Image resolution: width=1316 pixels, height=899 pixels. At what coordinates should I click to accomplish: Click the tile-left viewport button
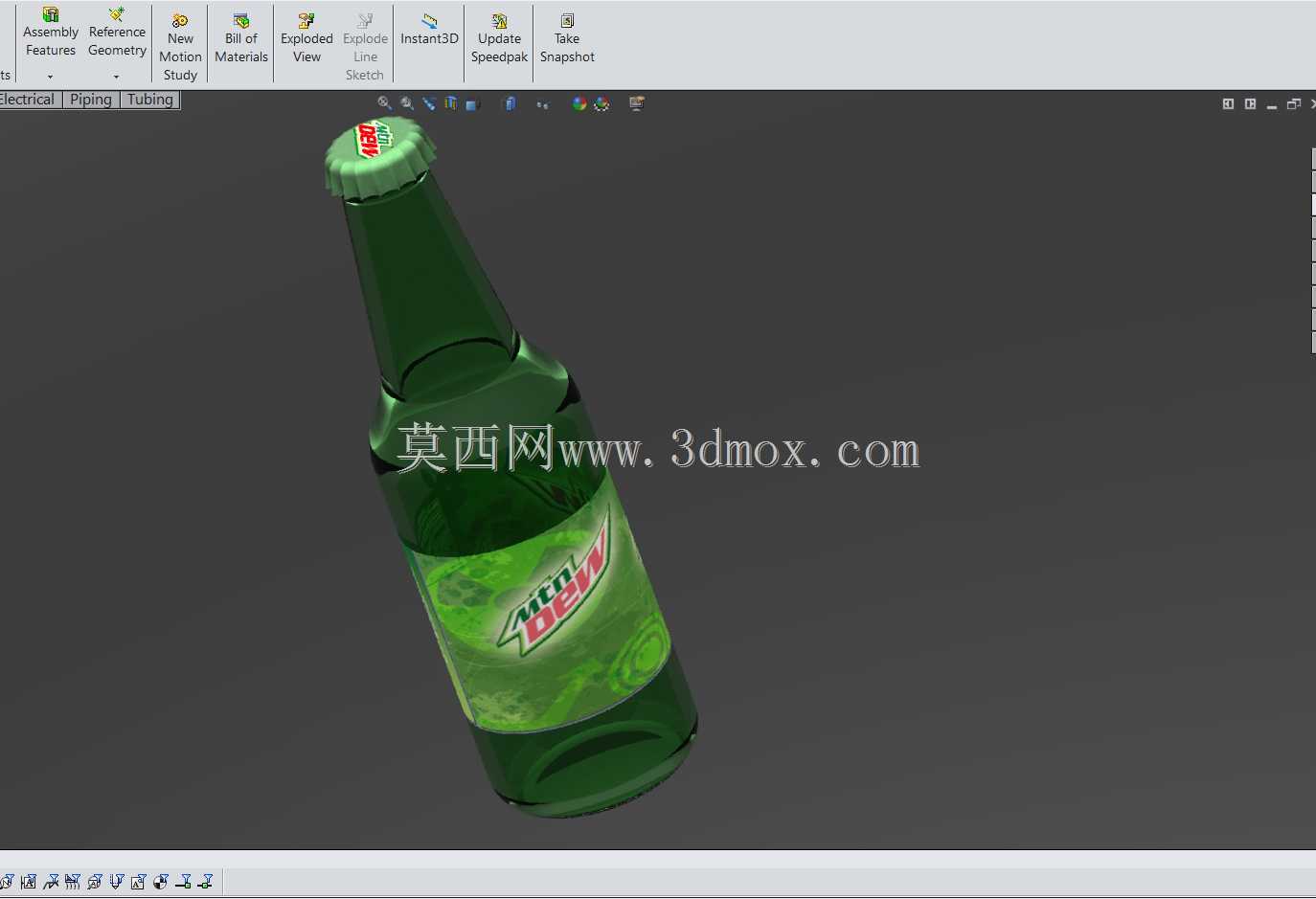point(1228,103)
